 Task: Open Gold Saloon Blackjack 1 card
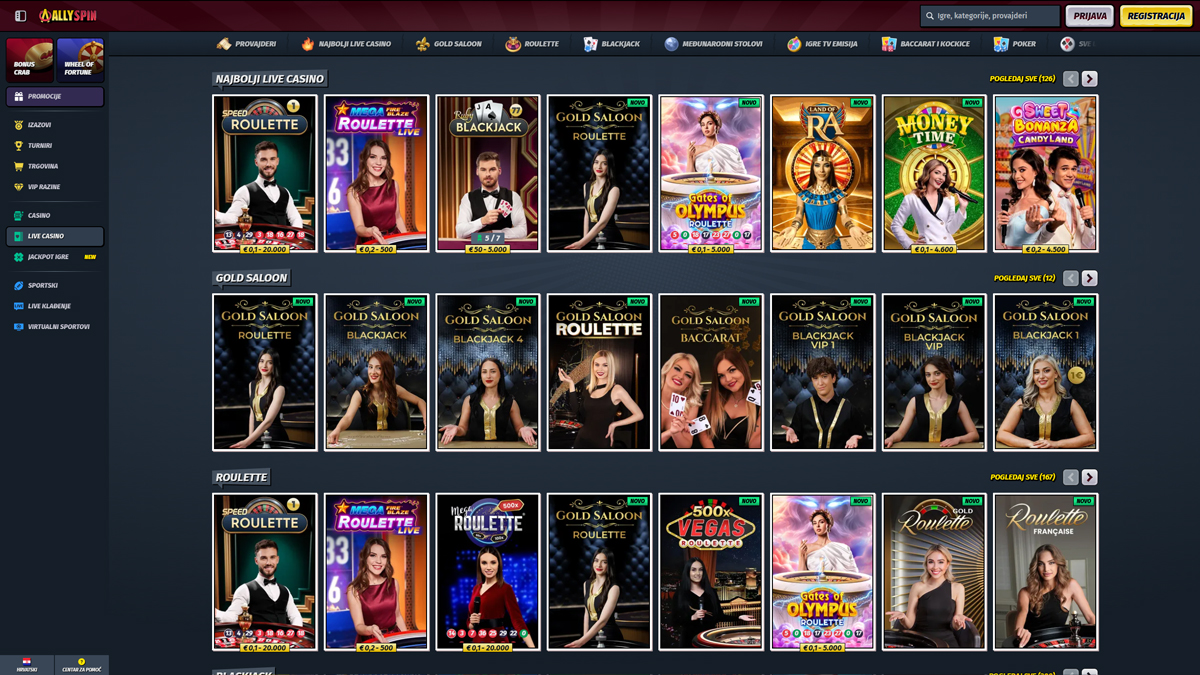coord(1046,372)
